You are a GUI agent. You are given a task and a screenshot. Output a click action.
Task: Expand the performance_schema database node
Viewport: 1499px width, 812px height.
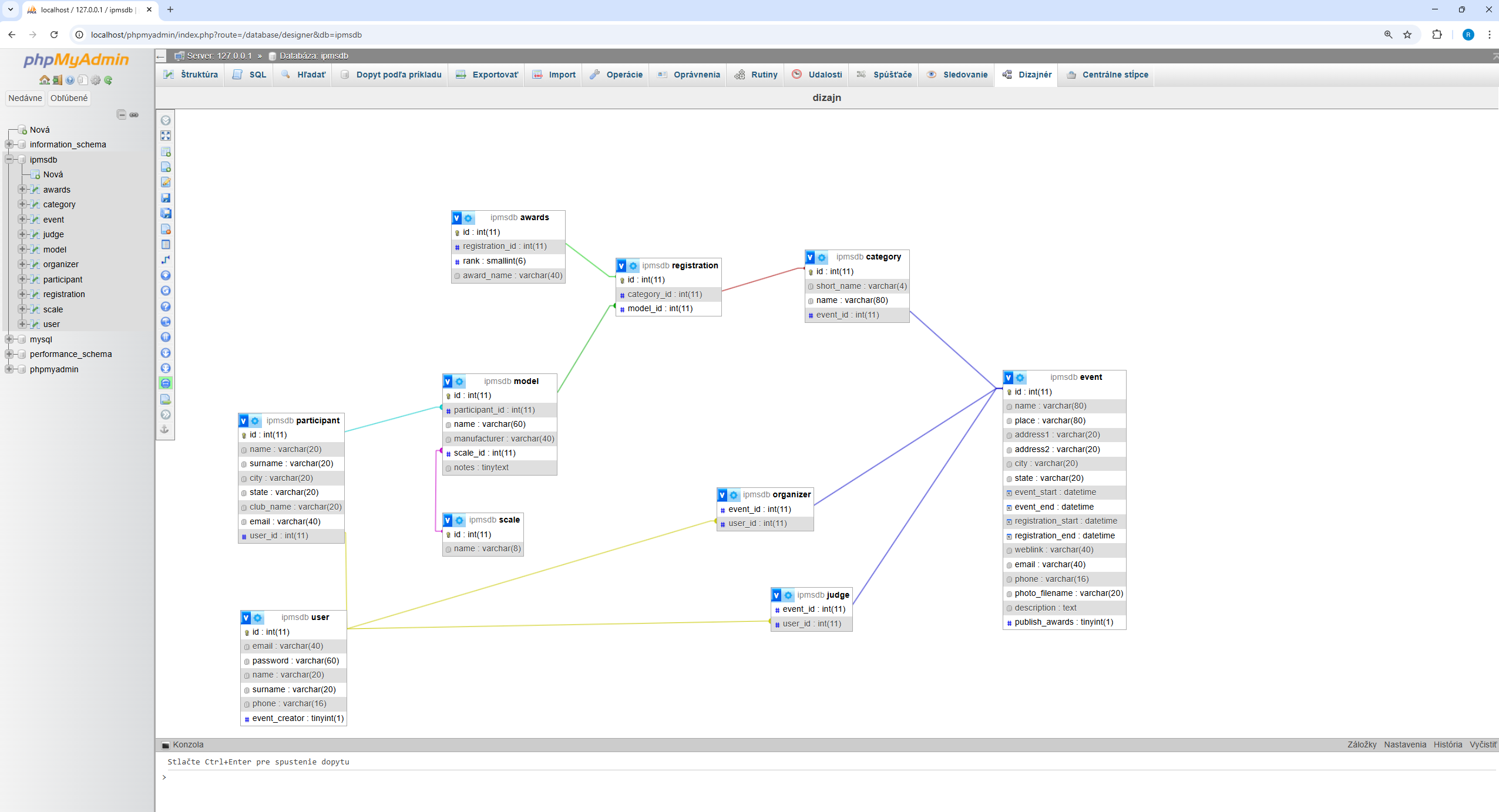(x=9, y=353)
